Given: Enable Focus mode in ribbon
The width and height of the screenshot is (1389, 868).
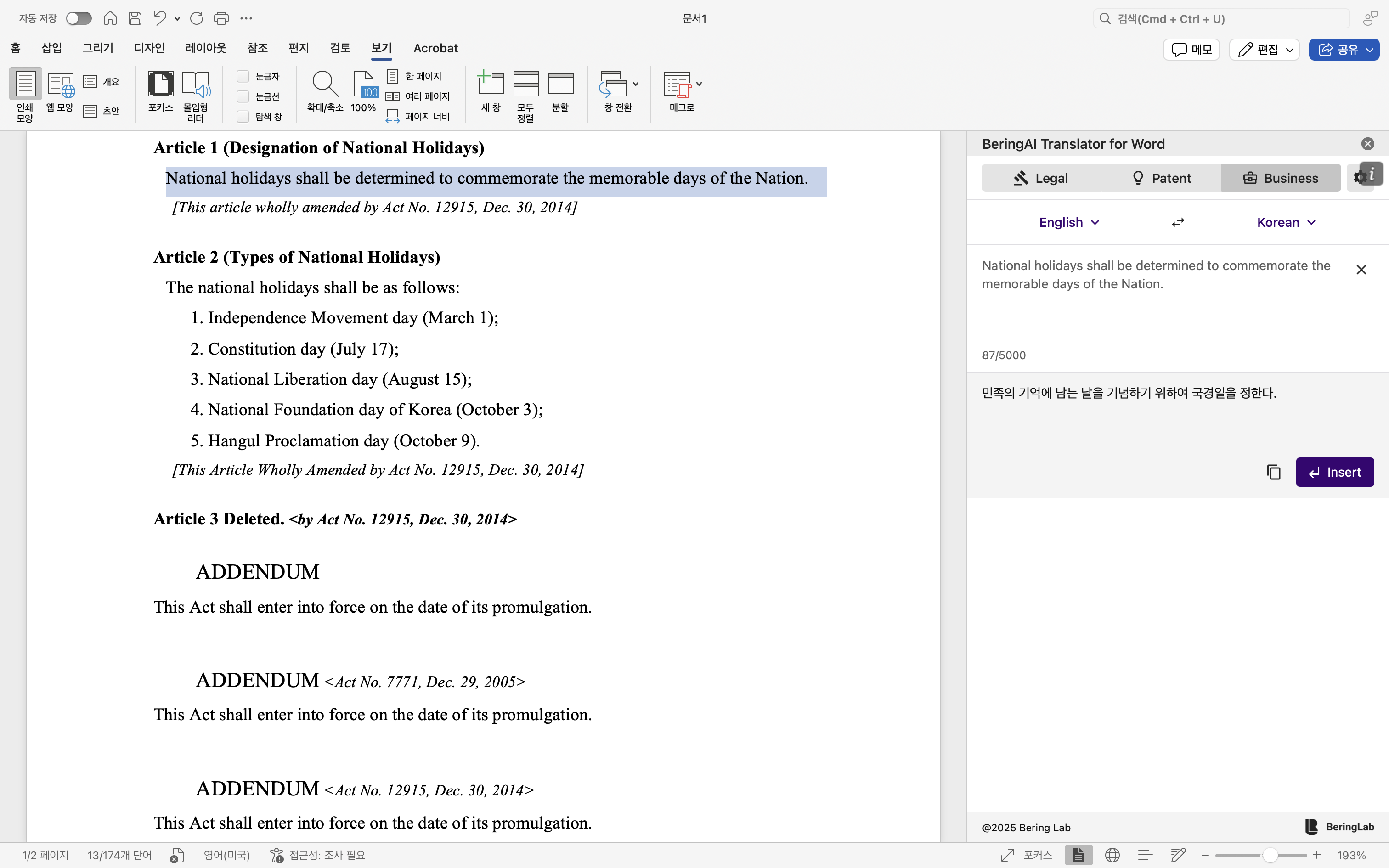Looking at the screenshot, I should click(161, 91).
